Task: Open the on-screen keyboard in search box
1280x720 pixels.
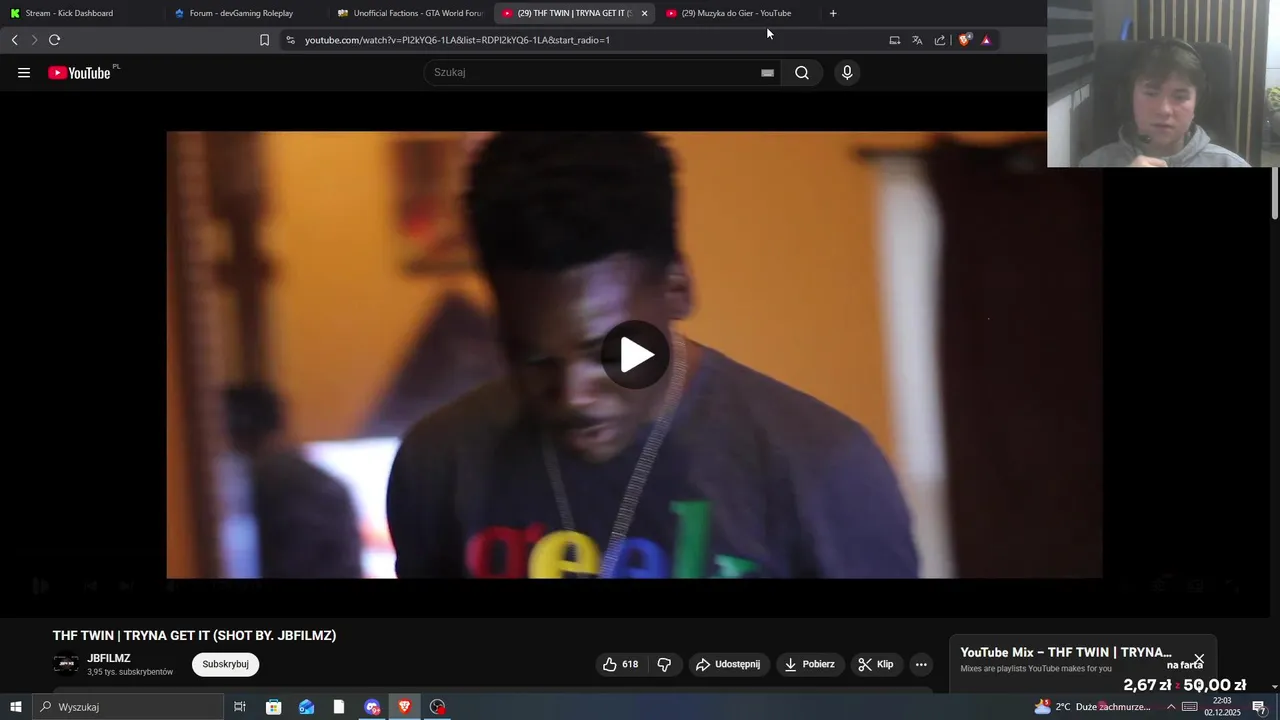Action: [x=767, y=73]
